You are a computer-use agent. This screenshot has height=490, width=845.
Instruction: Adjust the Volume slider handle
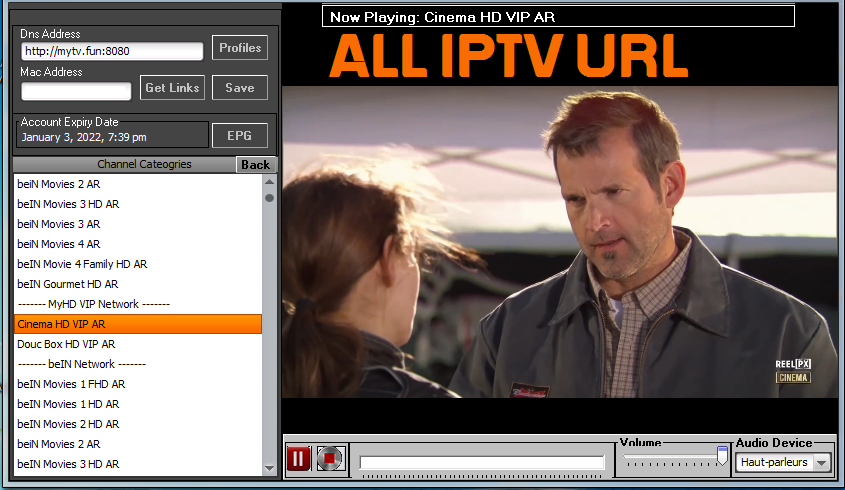[722, 456]
